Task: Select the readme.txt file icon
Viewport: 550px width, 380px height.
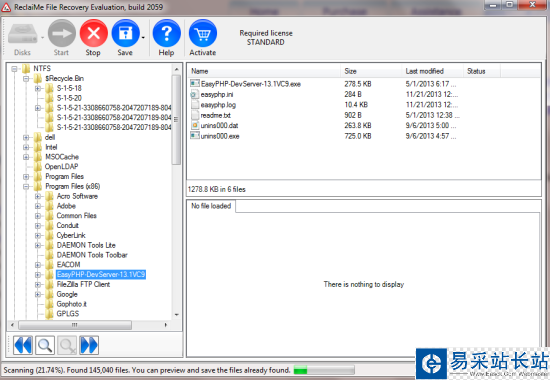Action: [x=195, y=115]
